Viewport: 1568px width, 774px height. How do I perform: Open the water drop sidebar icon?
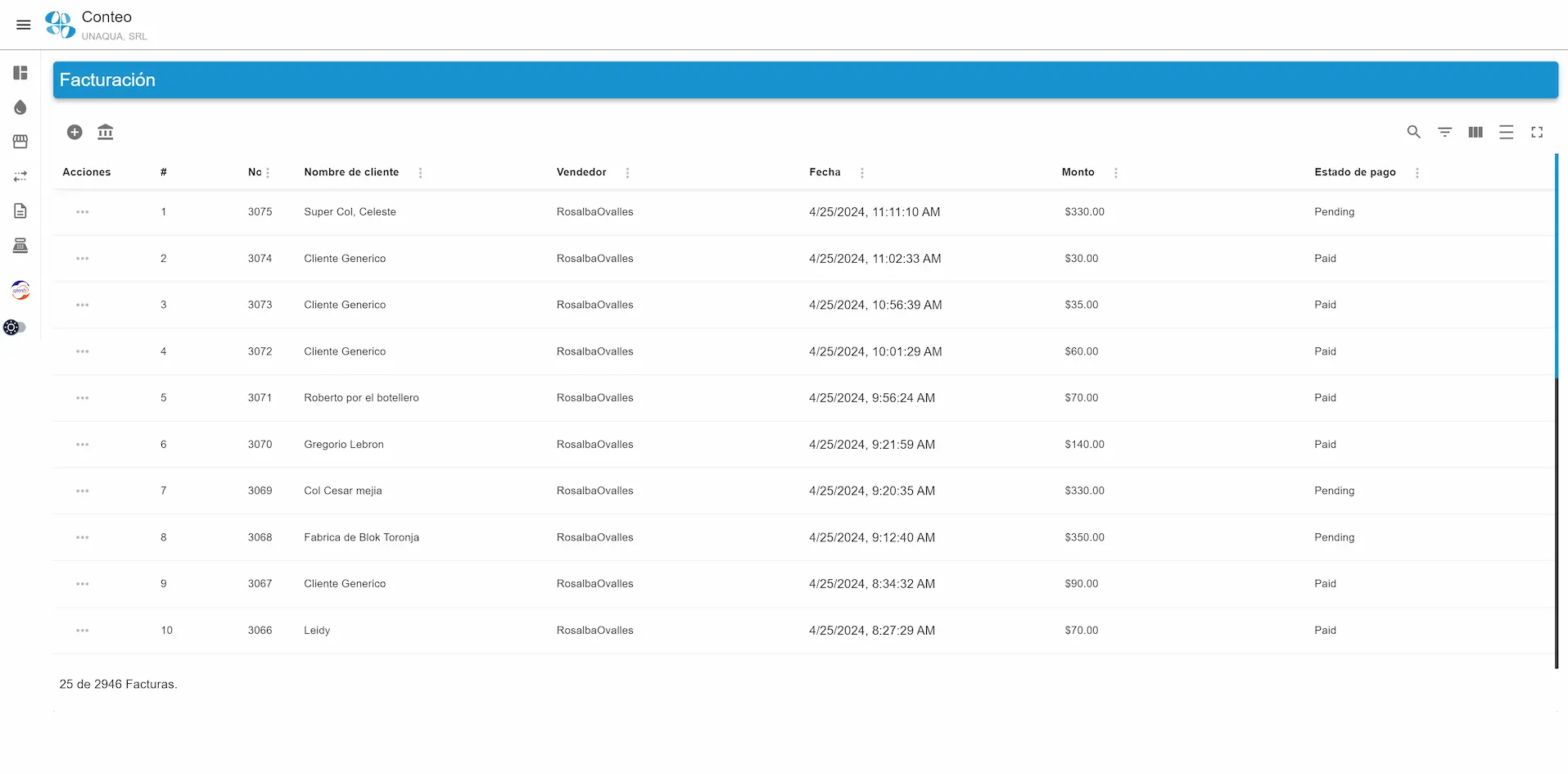20,107
